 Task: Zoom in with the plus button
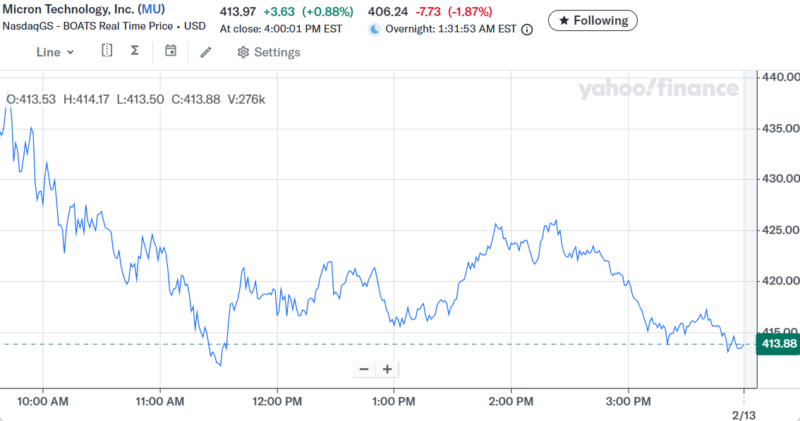pyautogui.click(x=387, y=369)
